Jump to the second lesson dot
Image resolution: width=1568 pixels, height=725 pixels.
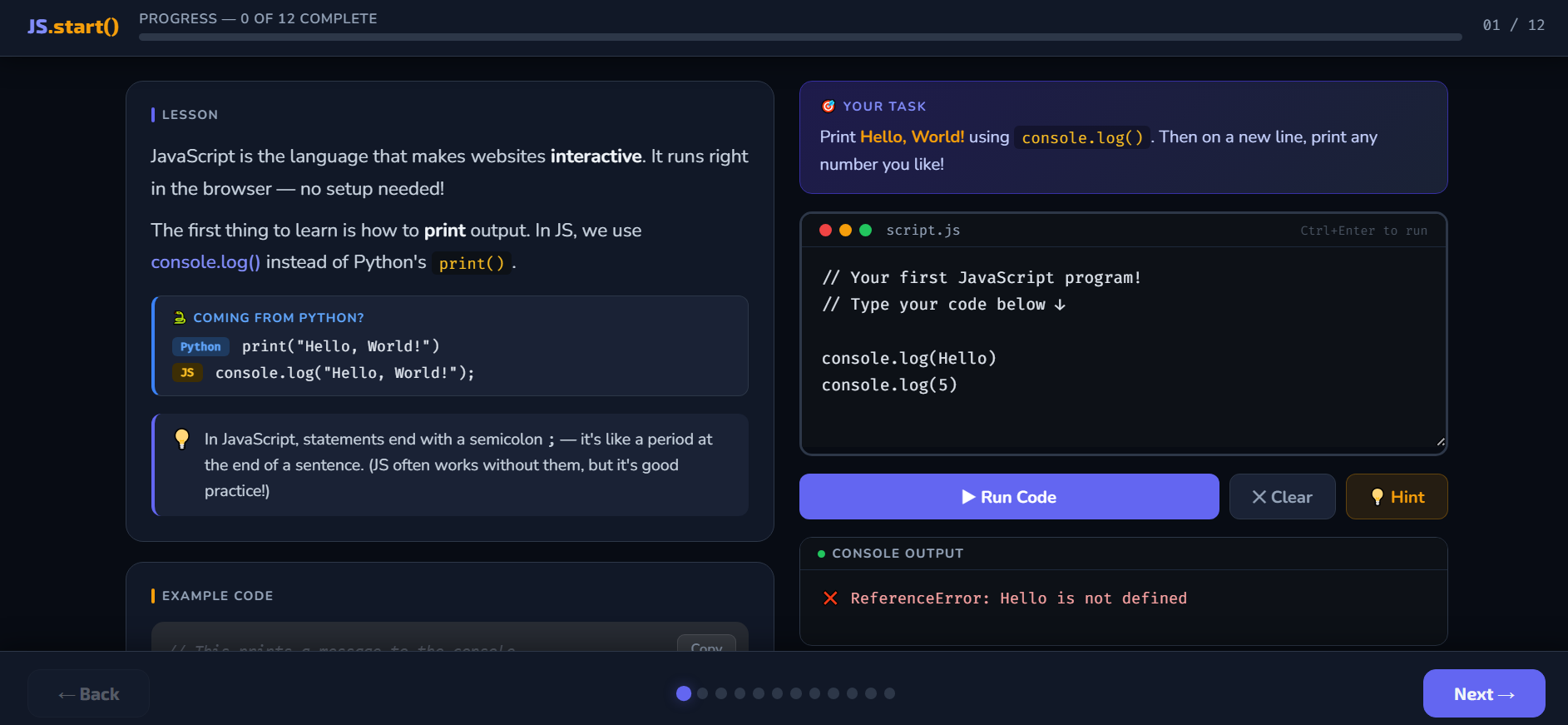pyautogui.click(x=703, y=693)
